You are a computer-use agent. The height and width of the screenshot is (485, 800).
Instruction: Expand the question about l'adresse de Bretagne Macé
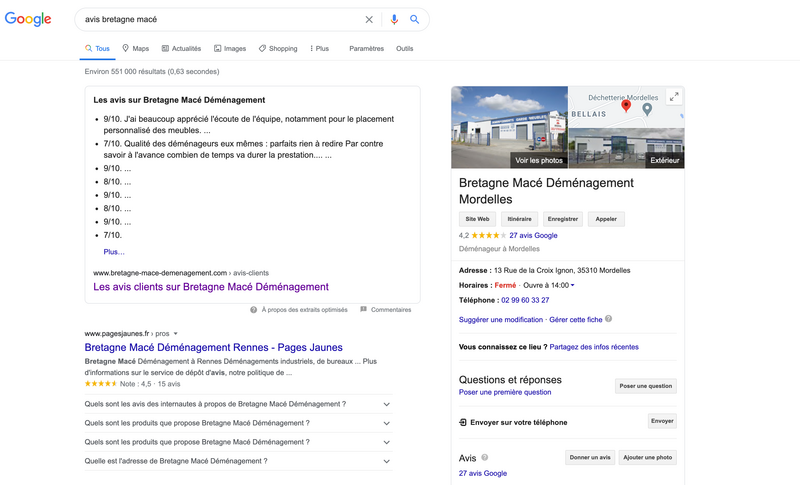(238, 461)
